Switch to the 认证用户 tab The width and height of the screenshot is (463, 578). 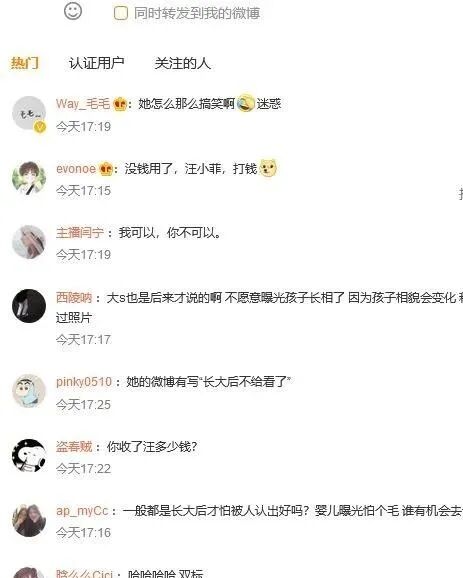coord(97,63)
